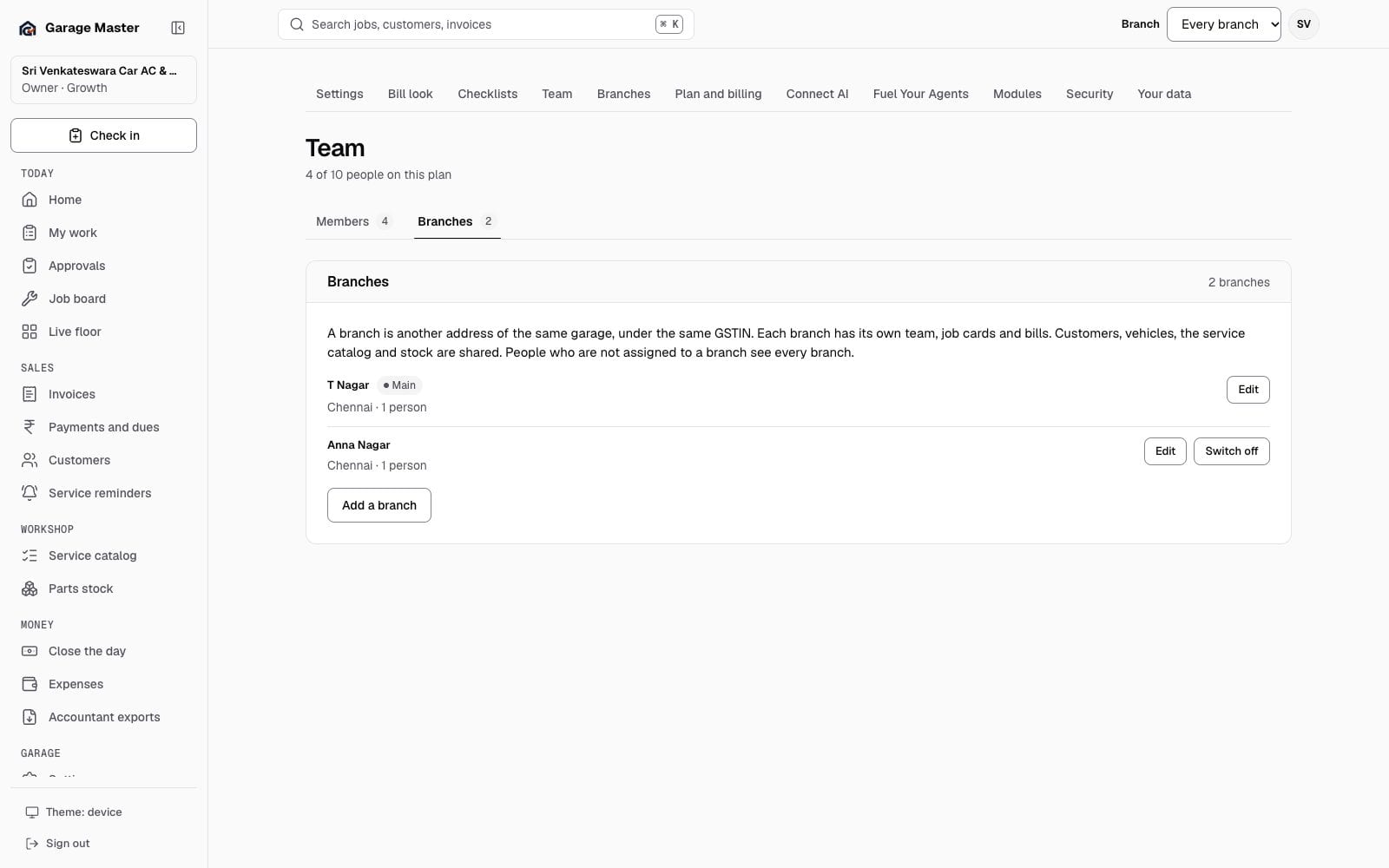
Task: Open Customers people icon
Action: click(30, 460)
